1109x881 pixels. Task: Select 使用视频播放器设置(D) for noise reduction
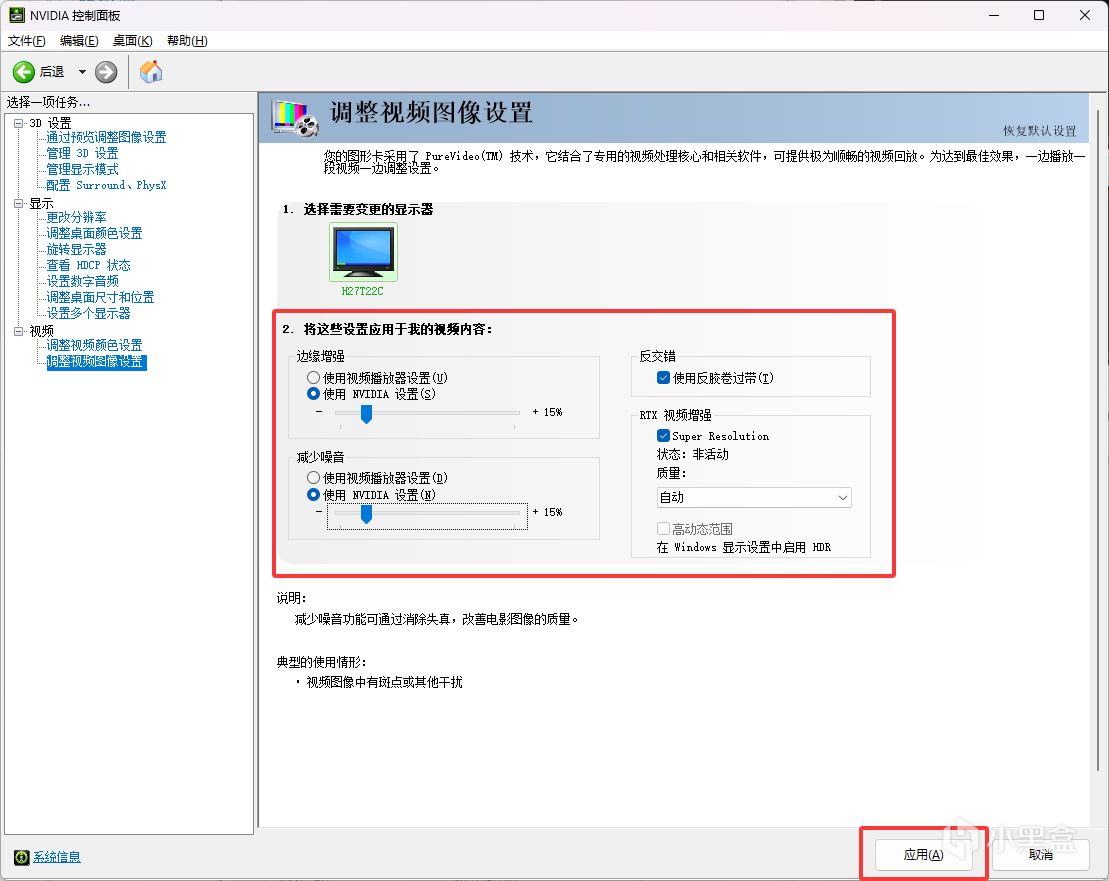coord(313,478)
